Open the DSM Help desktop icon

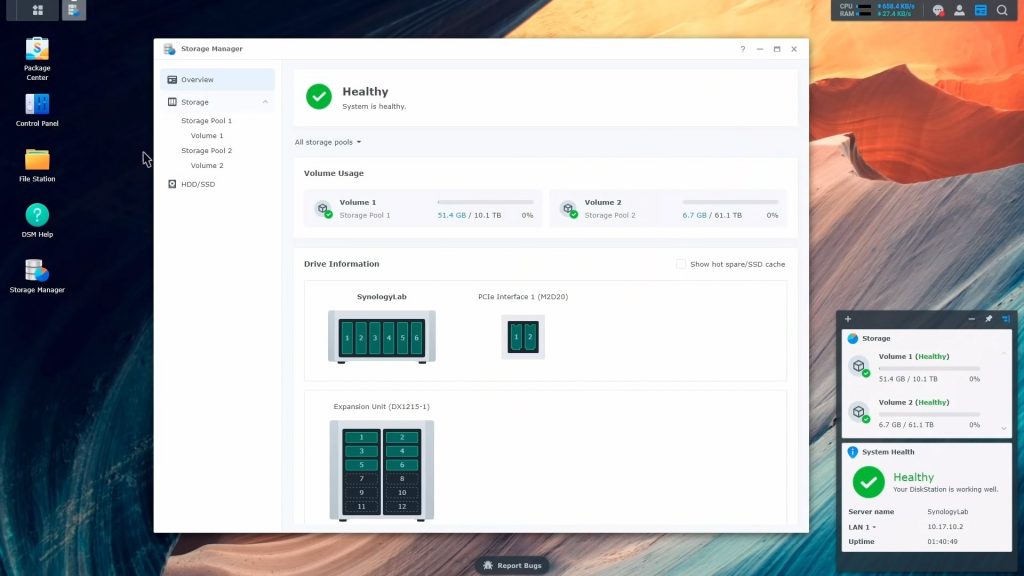[37, 221]
